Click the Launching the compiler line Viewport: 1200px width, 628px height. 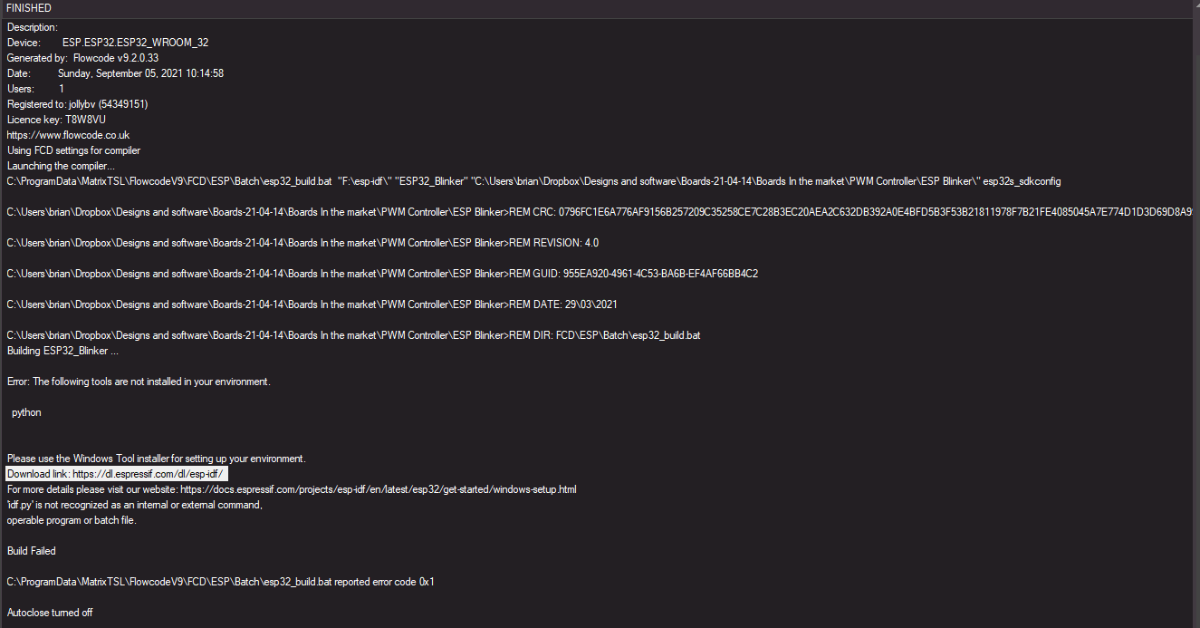[x=61, y=166]
